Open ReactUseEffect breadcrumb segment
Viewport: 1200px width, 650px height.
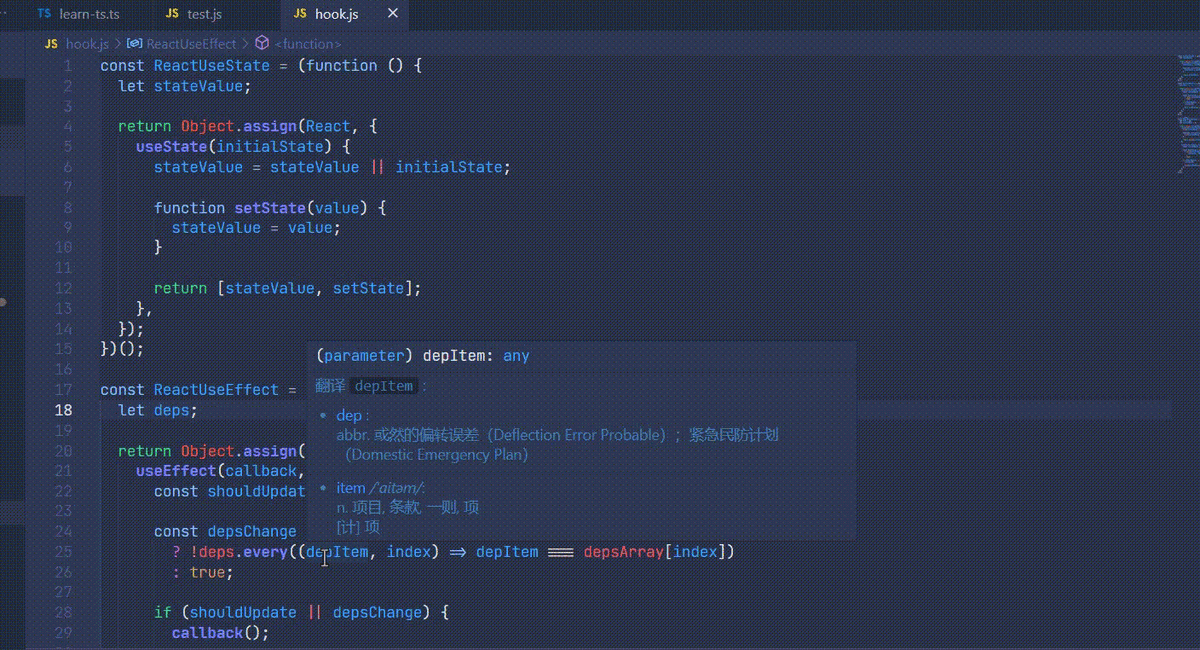tap(191, 44)
